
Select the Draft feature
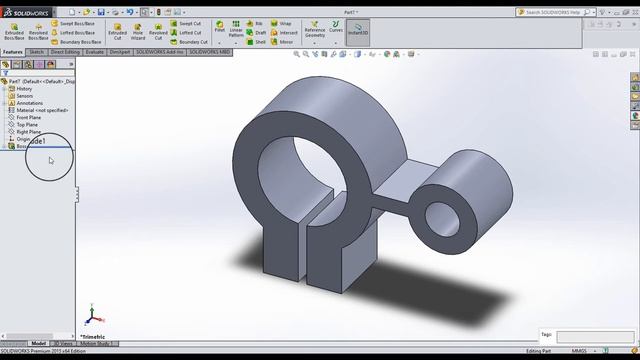[x=256, y=33]
